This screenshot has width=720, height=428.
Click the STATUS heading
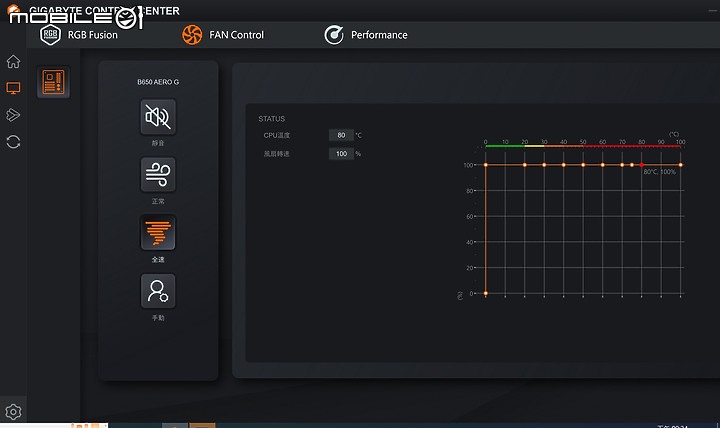[x=271, y=118]
